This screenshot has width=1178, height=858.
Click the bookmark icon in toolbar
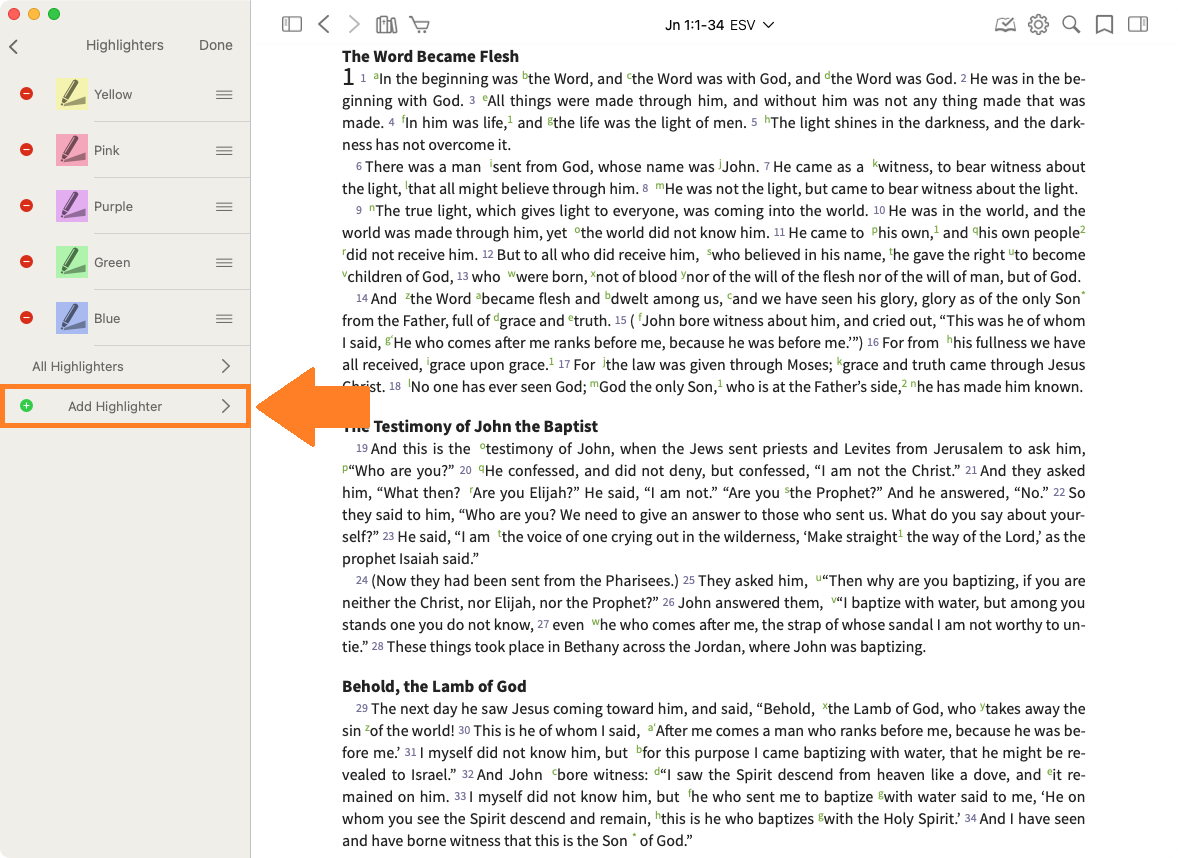click(1104, 25)
